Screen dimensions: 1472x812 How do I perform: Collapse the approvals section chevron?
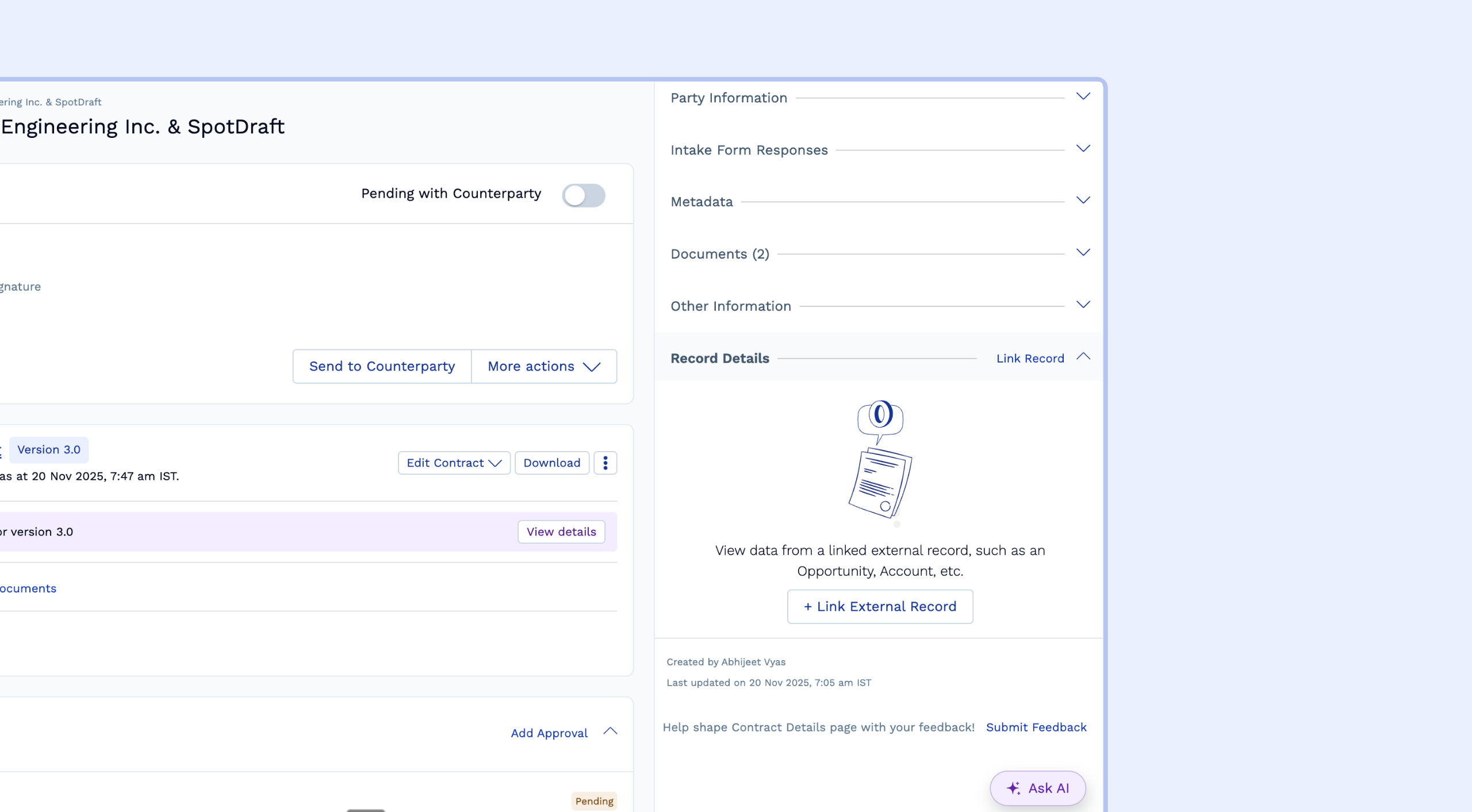[610, 732]
